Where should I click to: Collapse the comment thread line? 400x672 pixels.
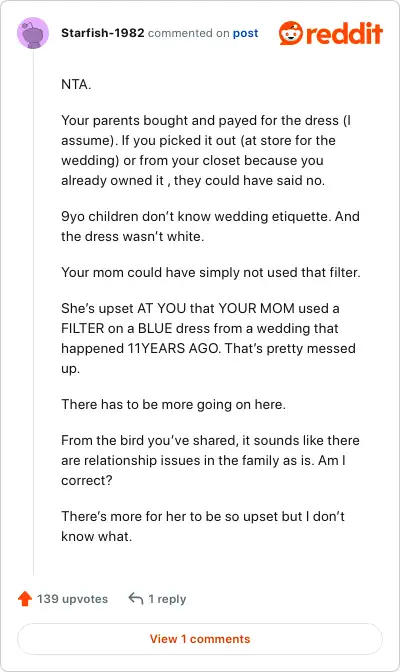(x=33, y=312)
